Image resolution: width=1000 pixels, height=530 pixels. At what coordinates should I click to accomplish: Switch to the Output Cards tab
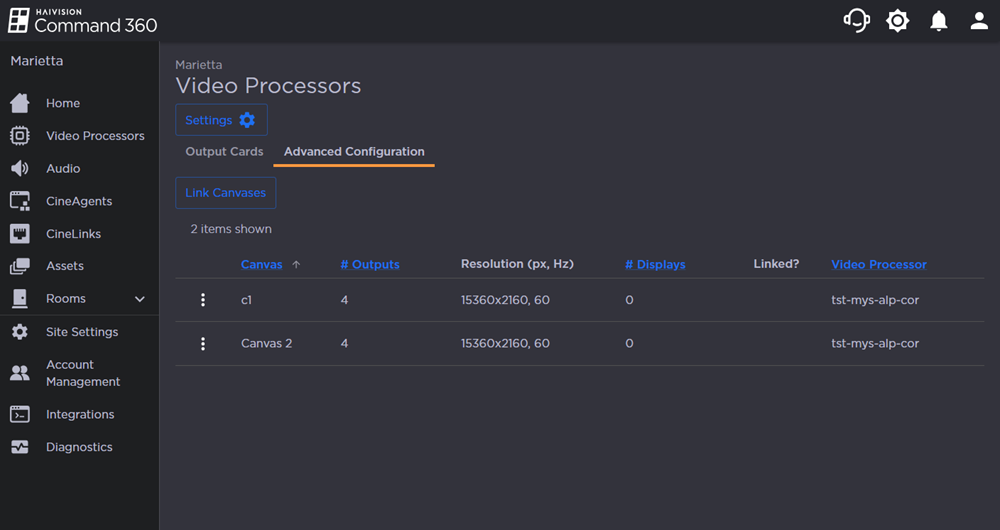click(224, 152)
